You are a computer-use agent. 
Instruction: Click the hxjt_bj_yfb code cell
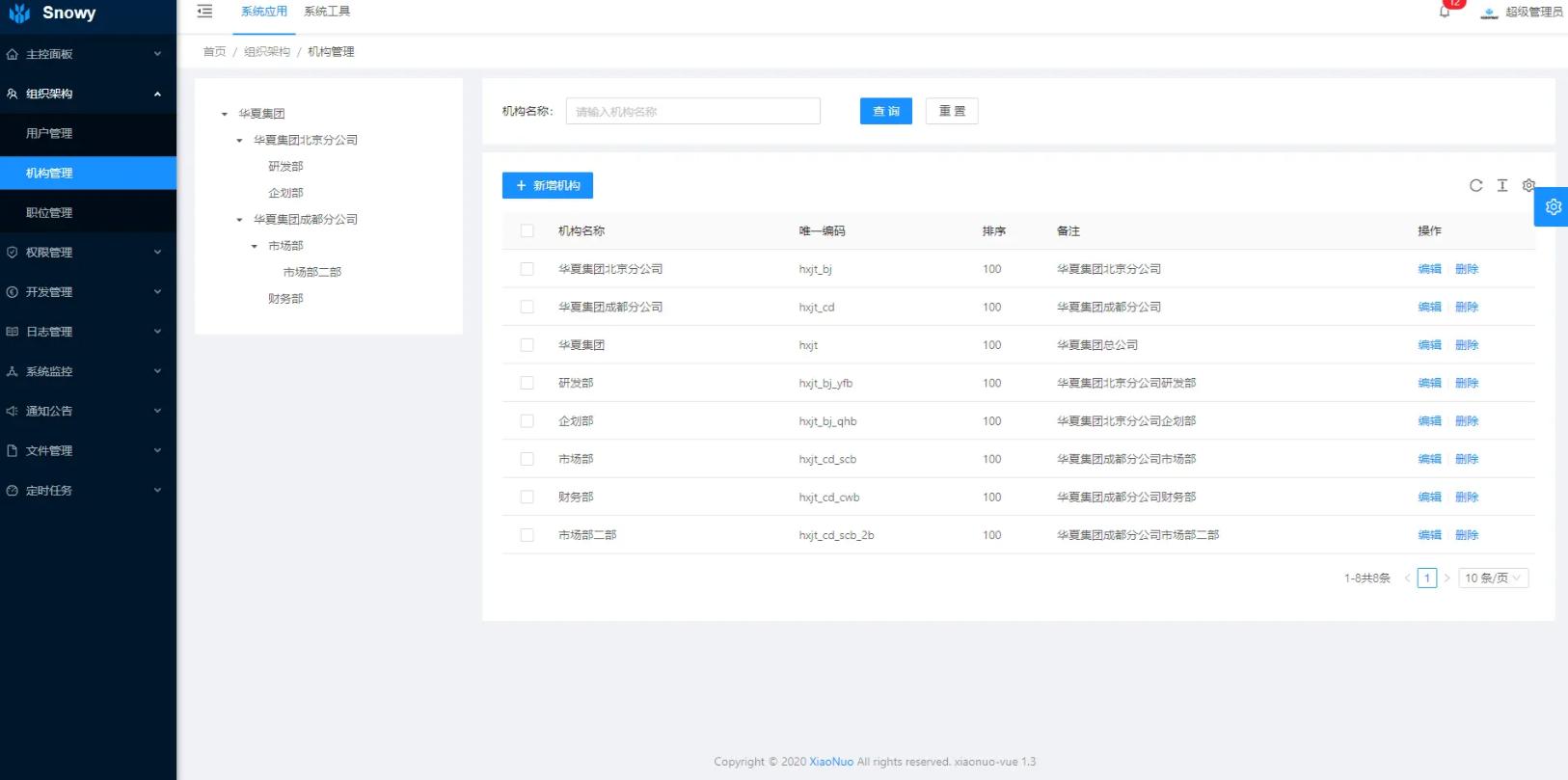pyautogui.click(x=825, y=383)
